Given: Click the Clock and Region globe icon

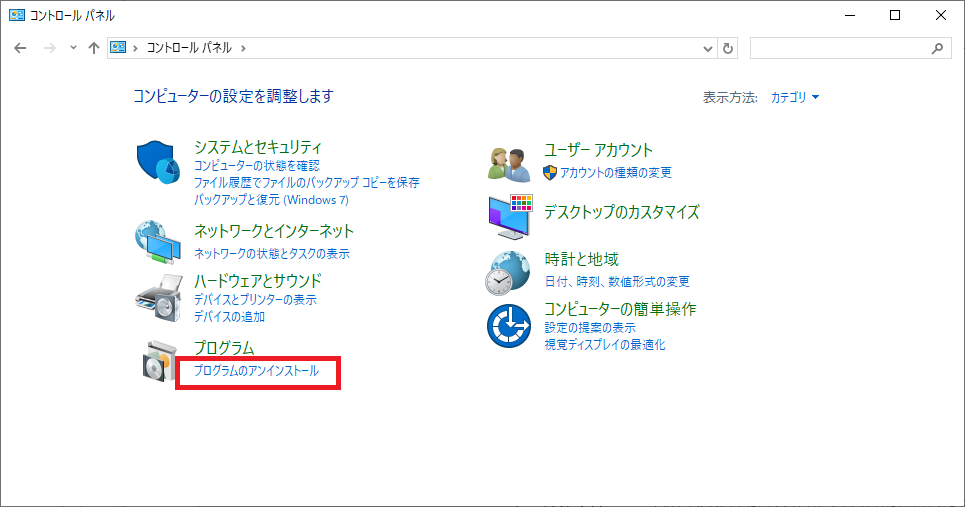Looking at the screenshot, I should click(508, 273).
